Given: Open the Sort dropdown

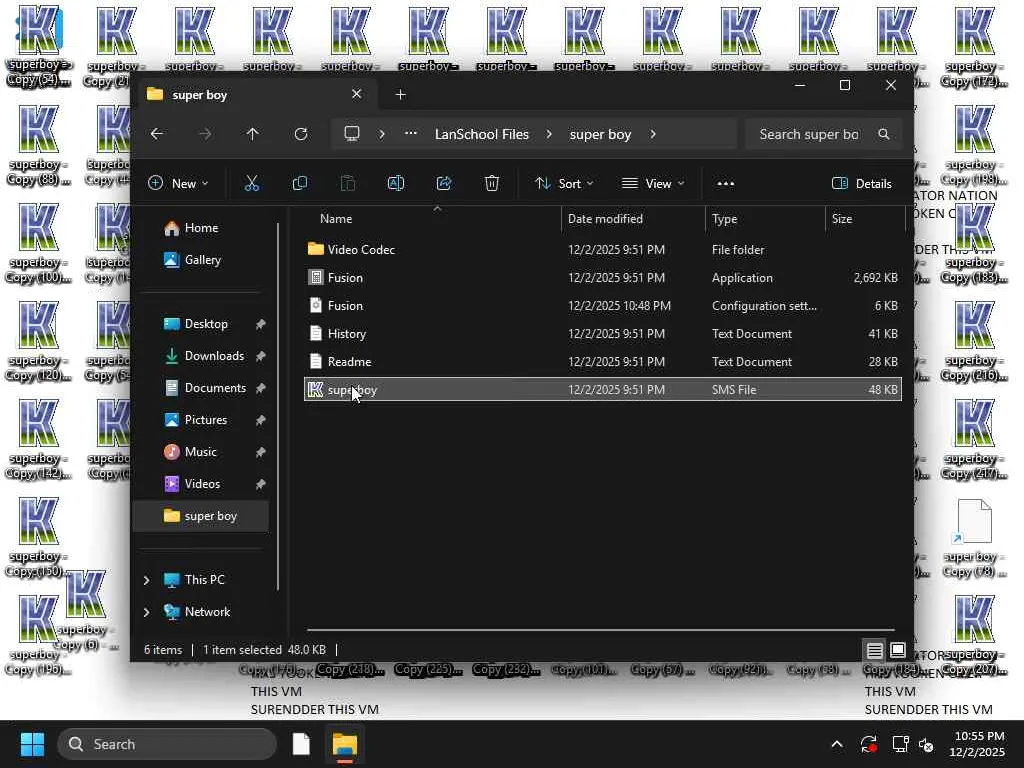Looking at the screenshot, I should click(564, 184).
